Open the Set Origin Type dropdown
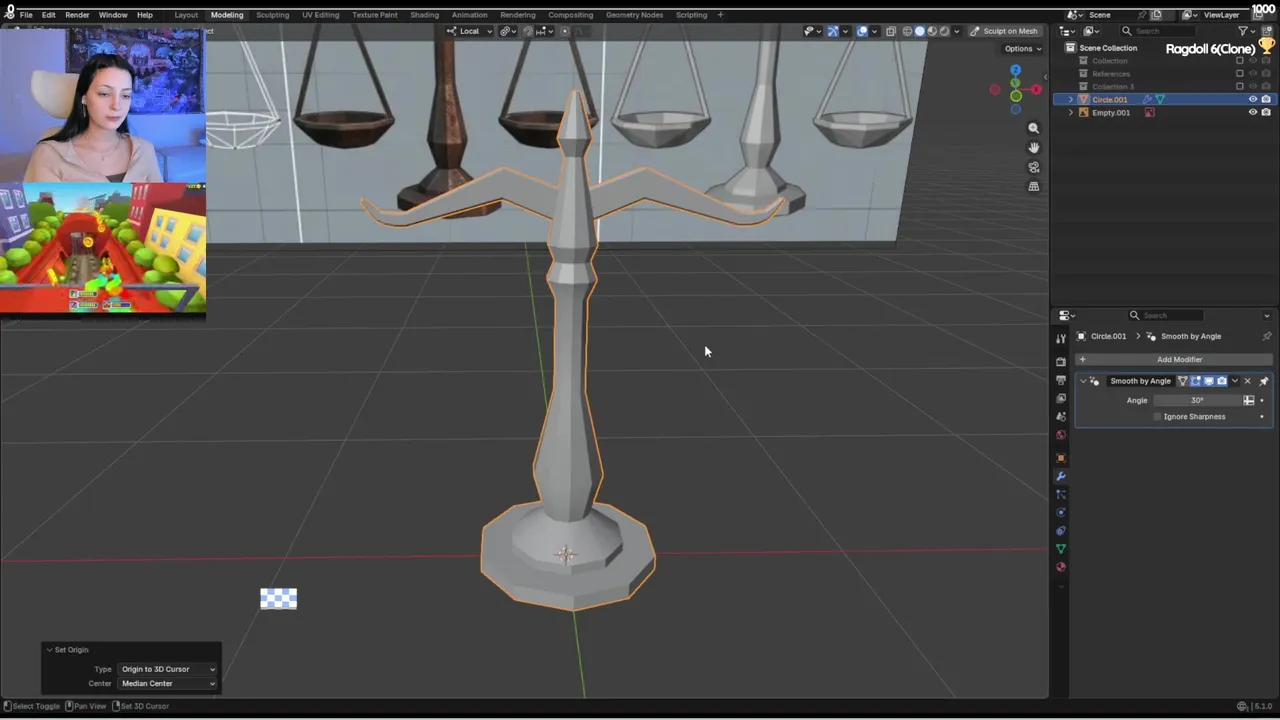 [x=168, y=669]
